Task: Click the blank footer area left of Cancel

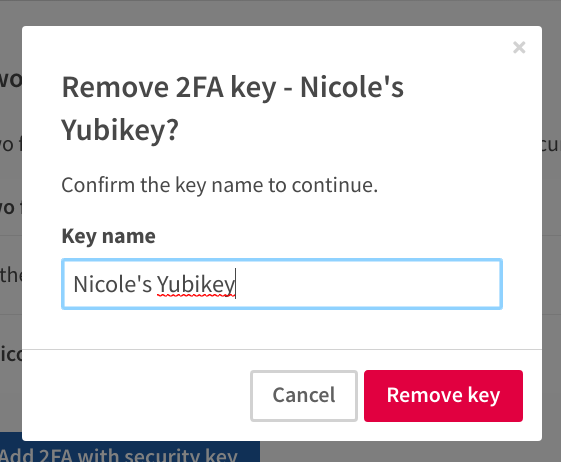Action: (136, 395)
